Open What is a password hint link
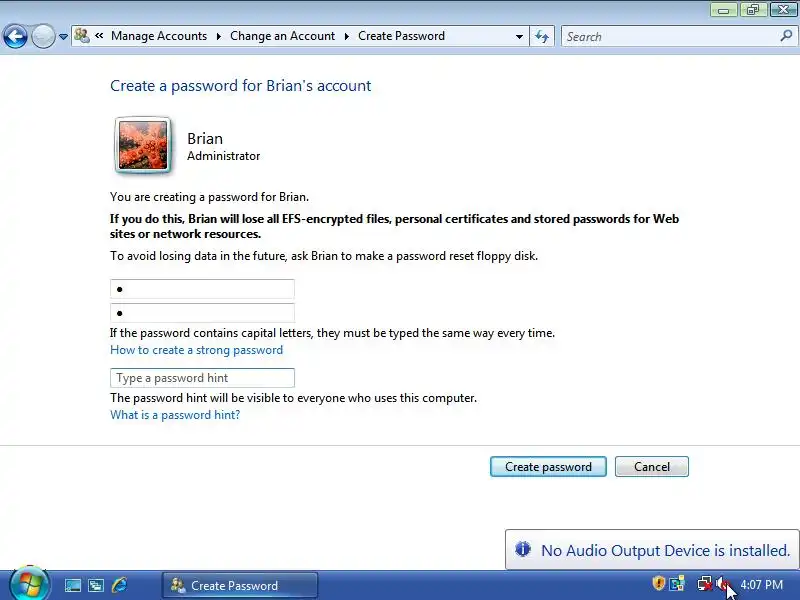800x600 pixels. (175, 415)
